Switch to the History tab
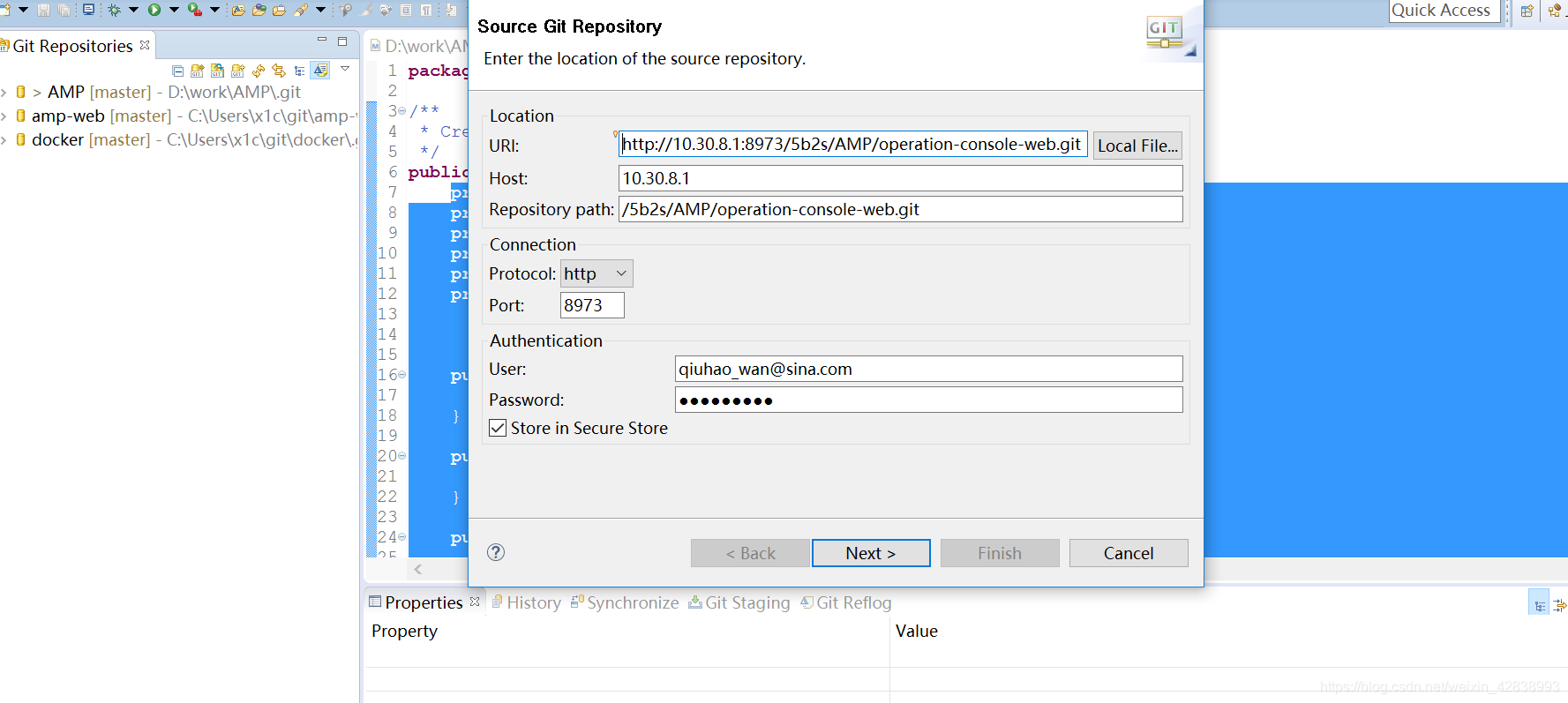This screenshot has width=1568, height=703. pos(526,602)
